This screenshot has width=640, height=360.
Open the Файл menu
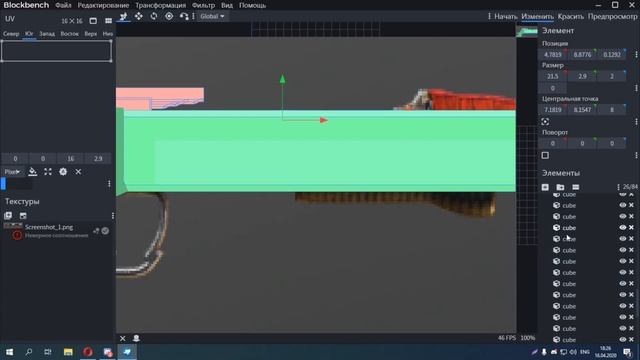(63, 5)
